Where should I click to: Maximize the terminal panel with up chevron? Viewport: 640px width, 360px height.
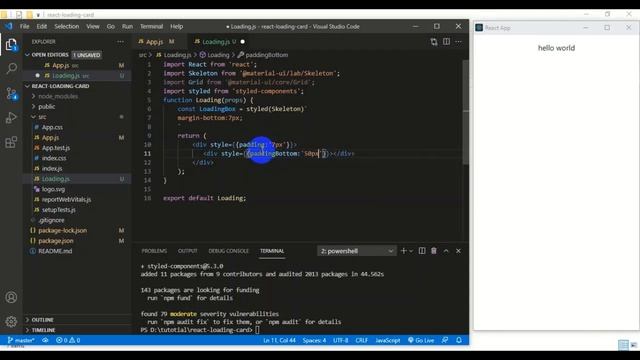(x=446, y=251)
